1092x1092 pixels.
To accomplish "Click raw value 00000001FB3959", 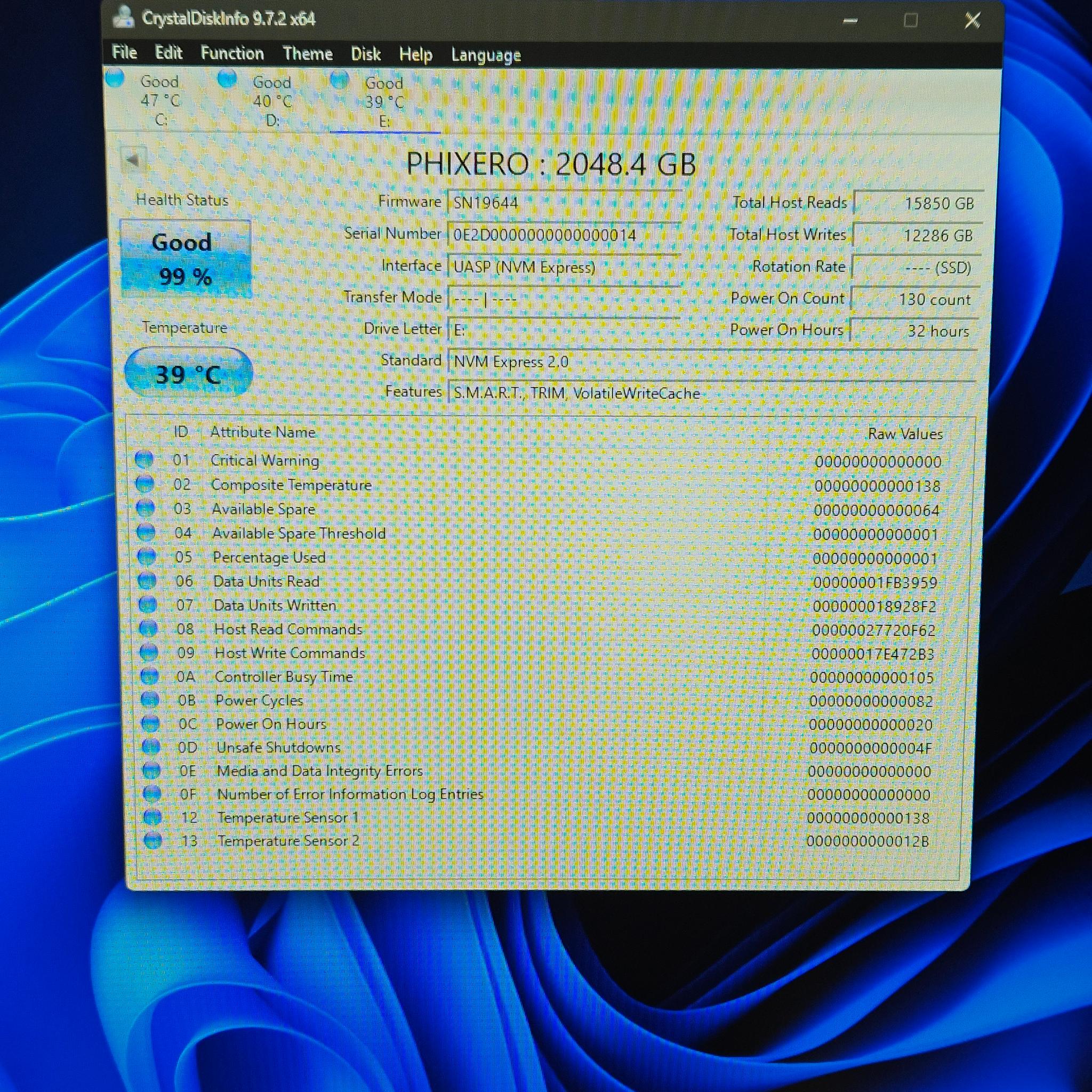I will point(875,583).
